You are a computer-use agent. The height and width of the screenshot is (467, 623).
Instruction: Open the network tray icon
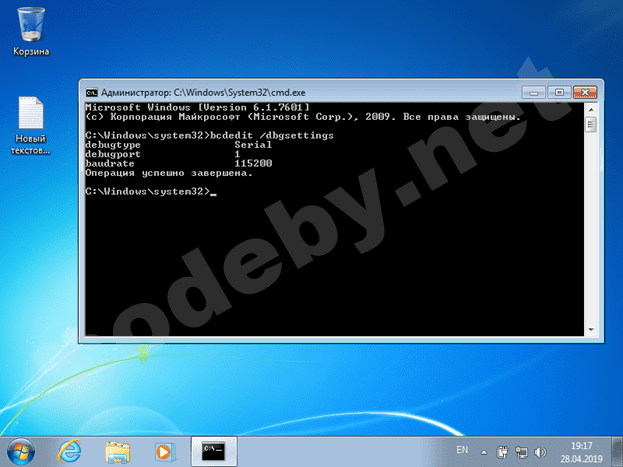(x=521, y=452)
